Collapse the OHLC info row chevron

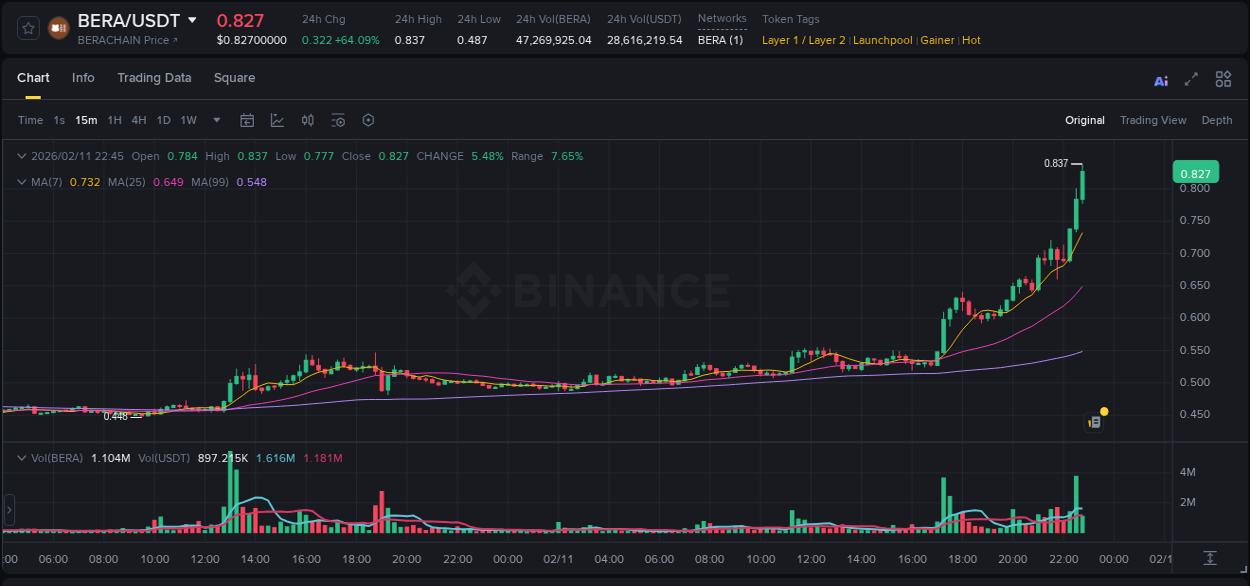(x=21, y=156)
